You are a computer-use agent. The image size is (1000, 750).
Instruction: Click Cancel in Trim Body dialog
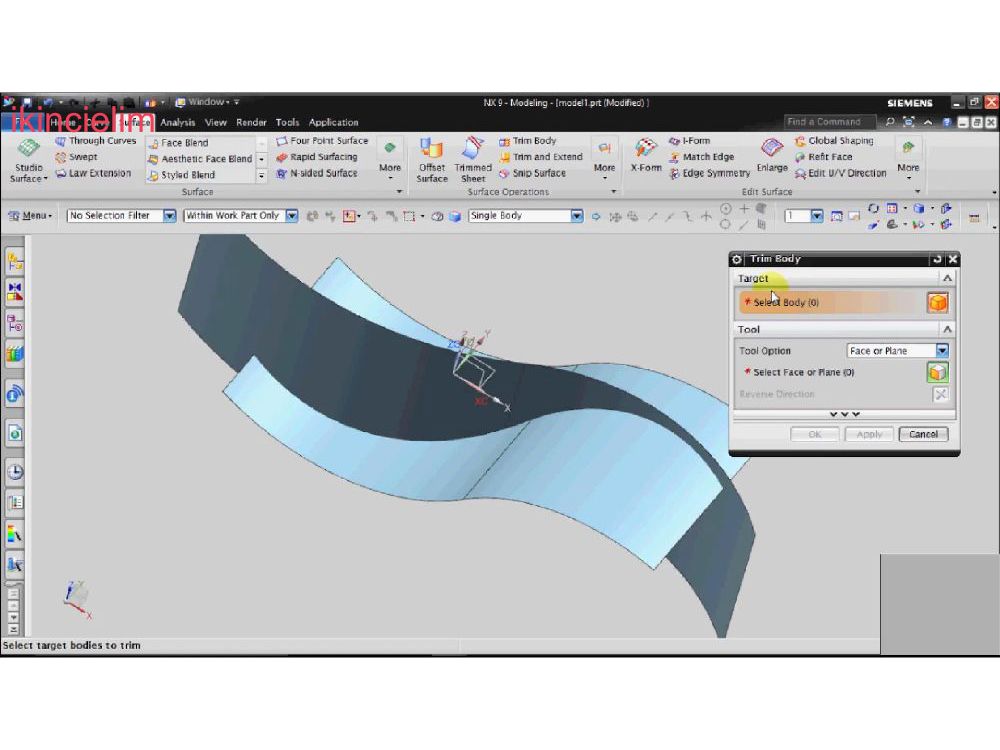(x=923, y=434)
